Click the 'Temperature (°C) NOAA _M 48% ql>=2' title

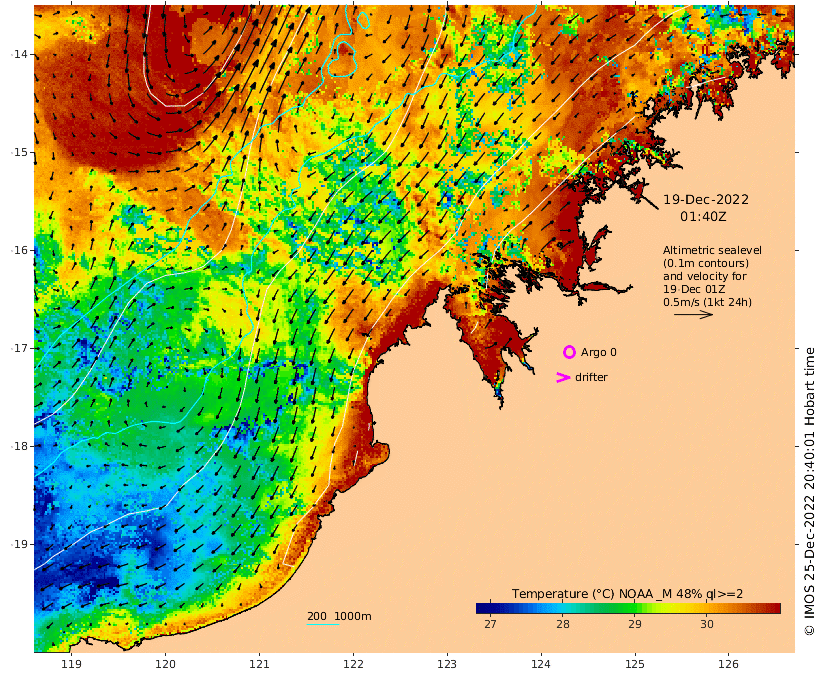coord(627,594)
